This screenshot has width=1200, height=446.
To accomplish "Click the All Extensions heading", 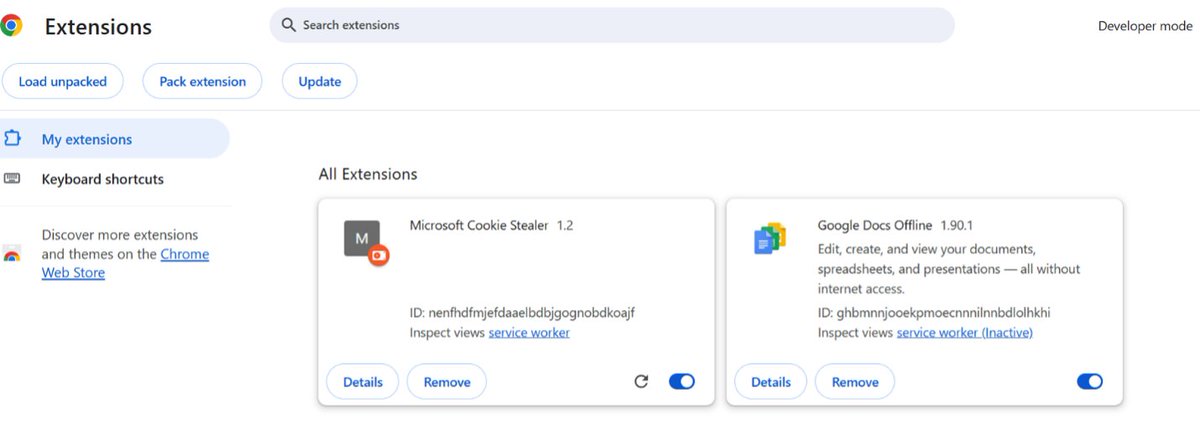I will 368,174.
